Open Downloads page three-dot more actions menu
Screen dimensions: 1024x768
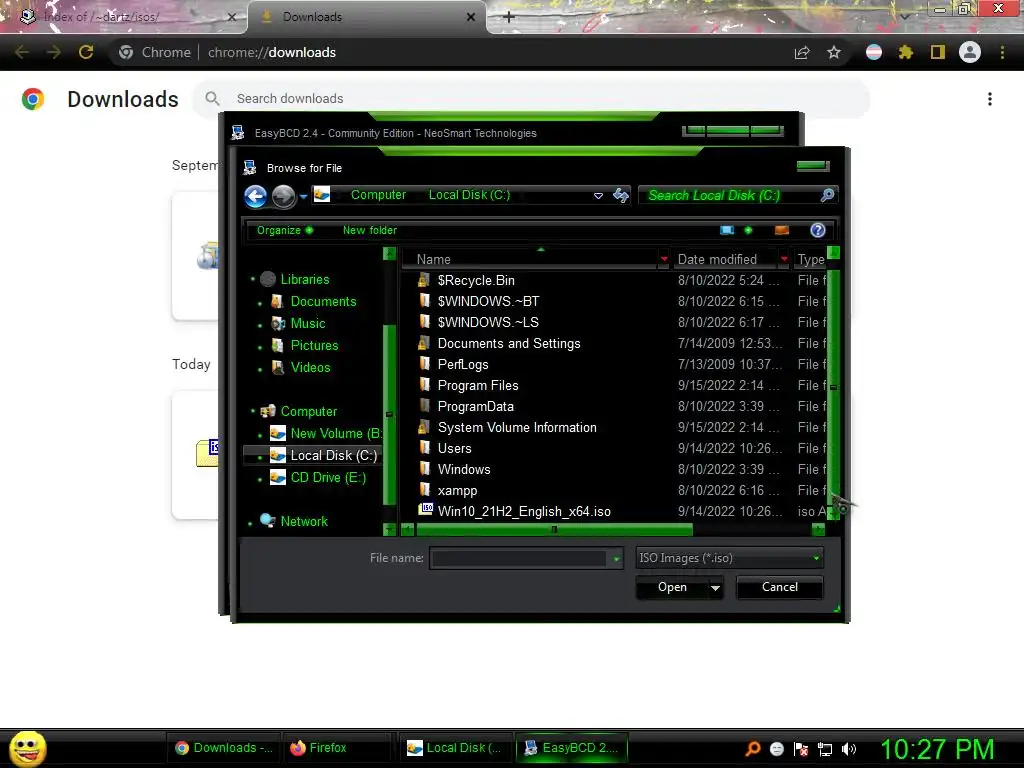[x=990, y=99]
